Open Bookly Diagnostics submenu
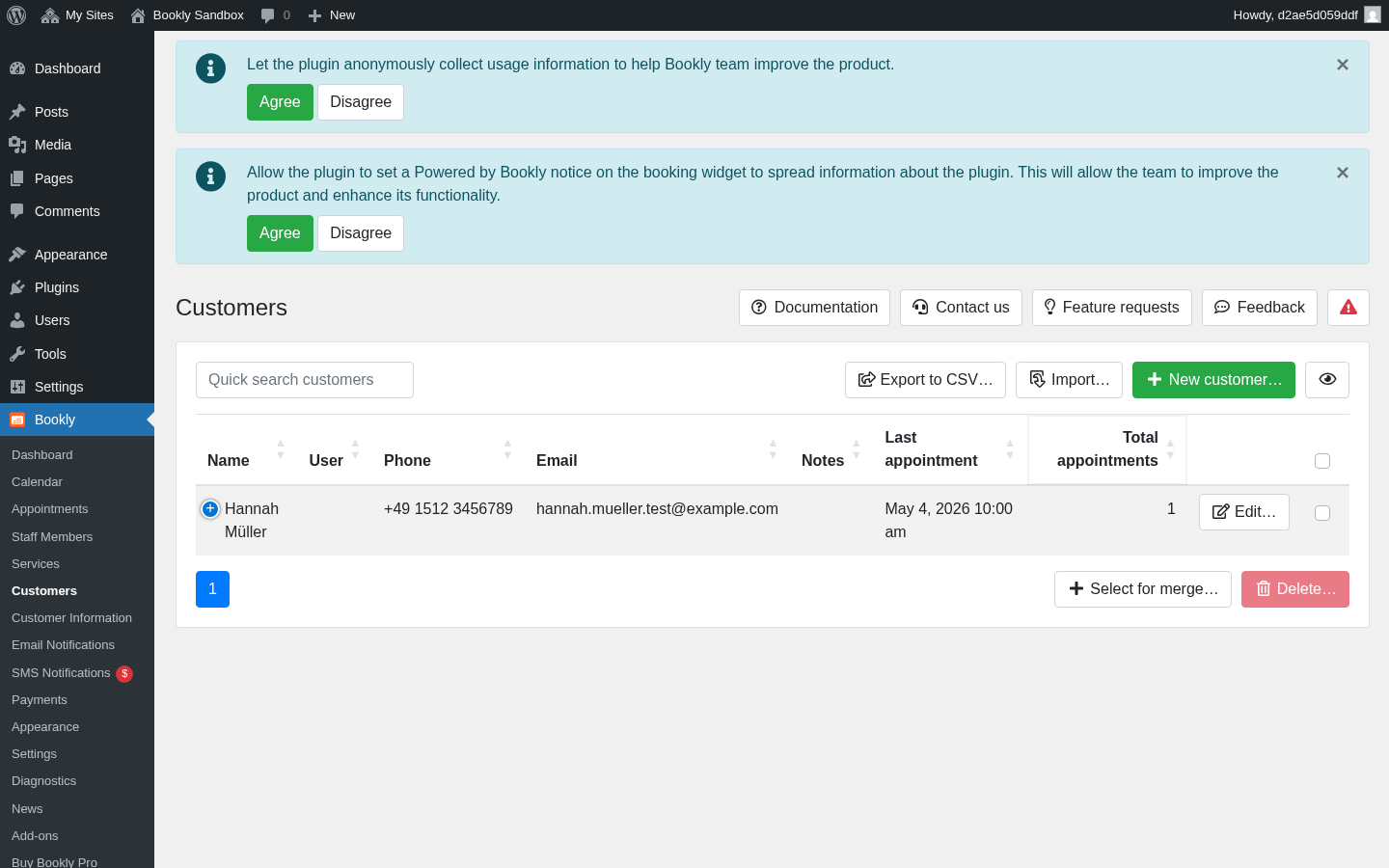1389x868 pixels. 77,780
